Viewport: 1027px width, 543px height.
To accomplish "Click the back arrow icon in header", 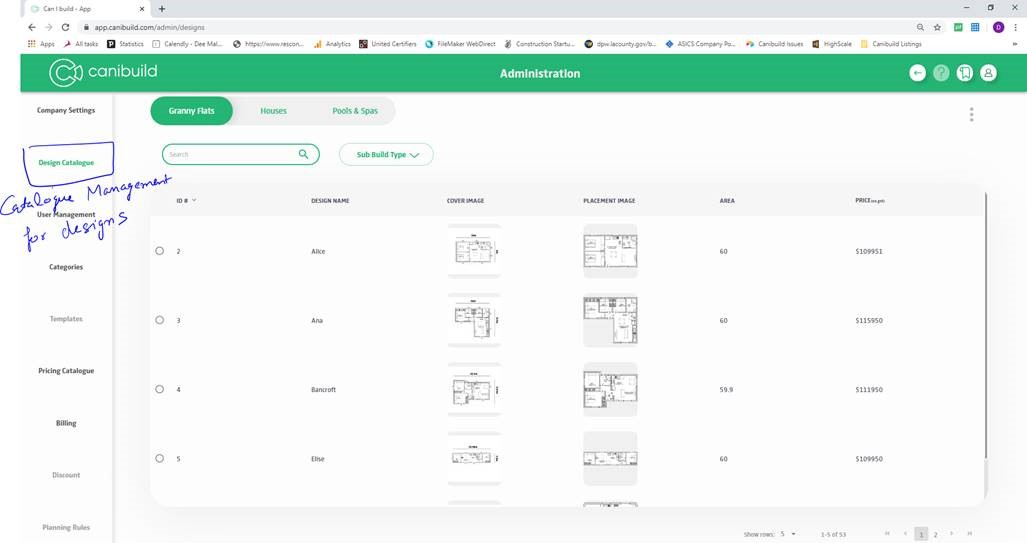I will (917, 73).
